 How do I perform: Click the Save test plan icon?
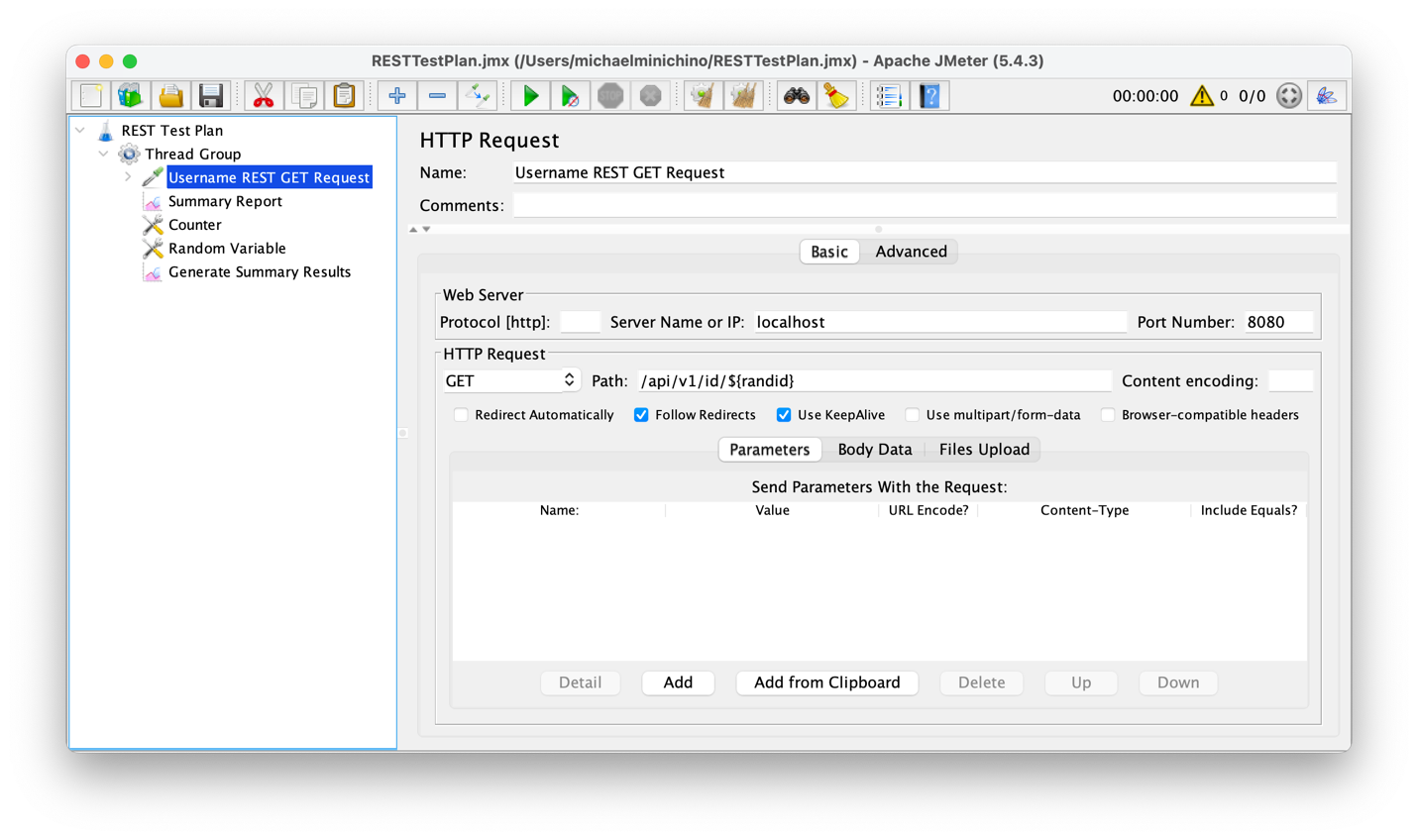(x=211, y=96)
